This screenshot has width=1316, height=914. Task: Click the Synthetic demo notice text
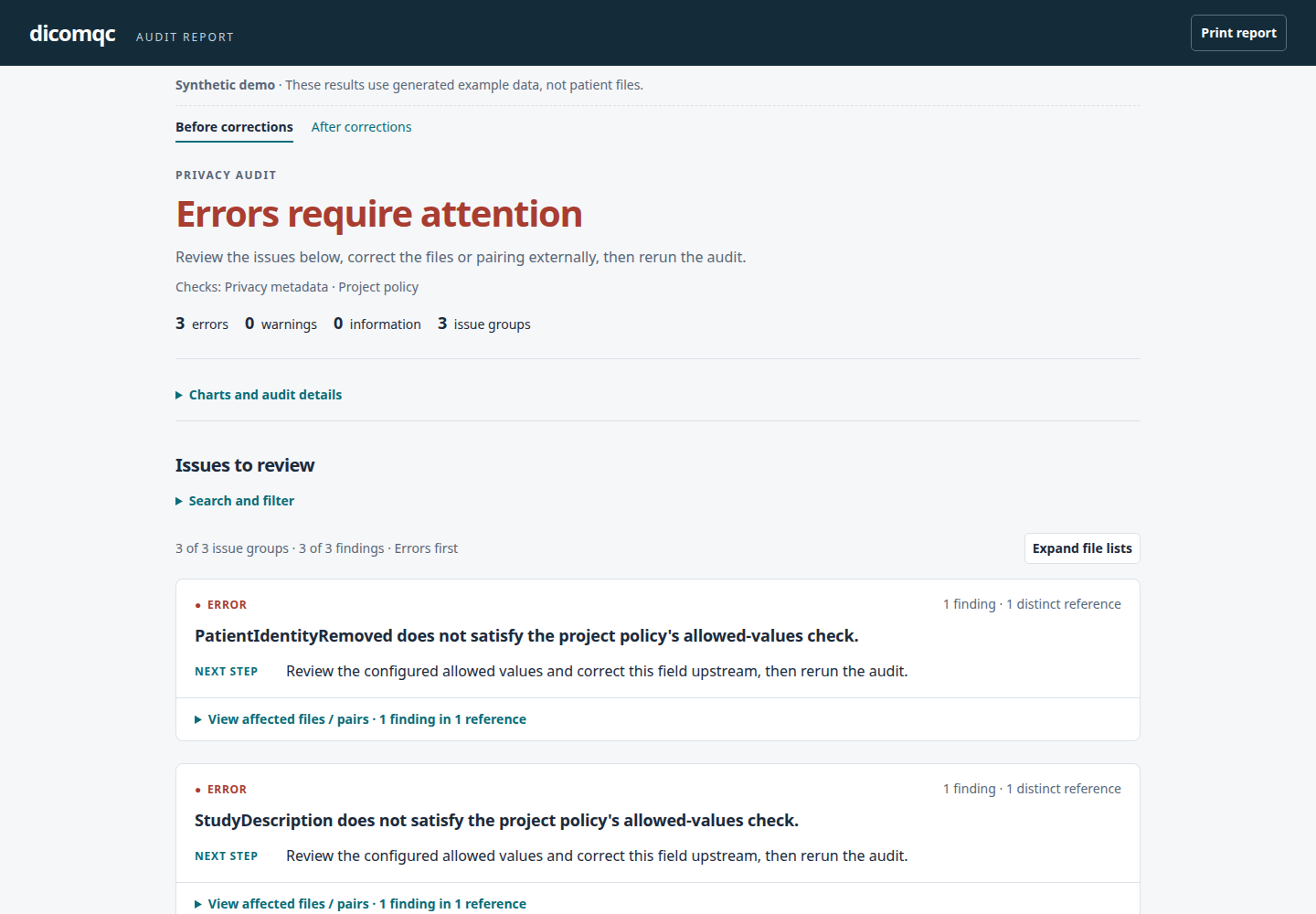[409, 85]
